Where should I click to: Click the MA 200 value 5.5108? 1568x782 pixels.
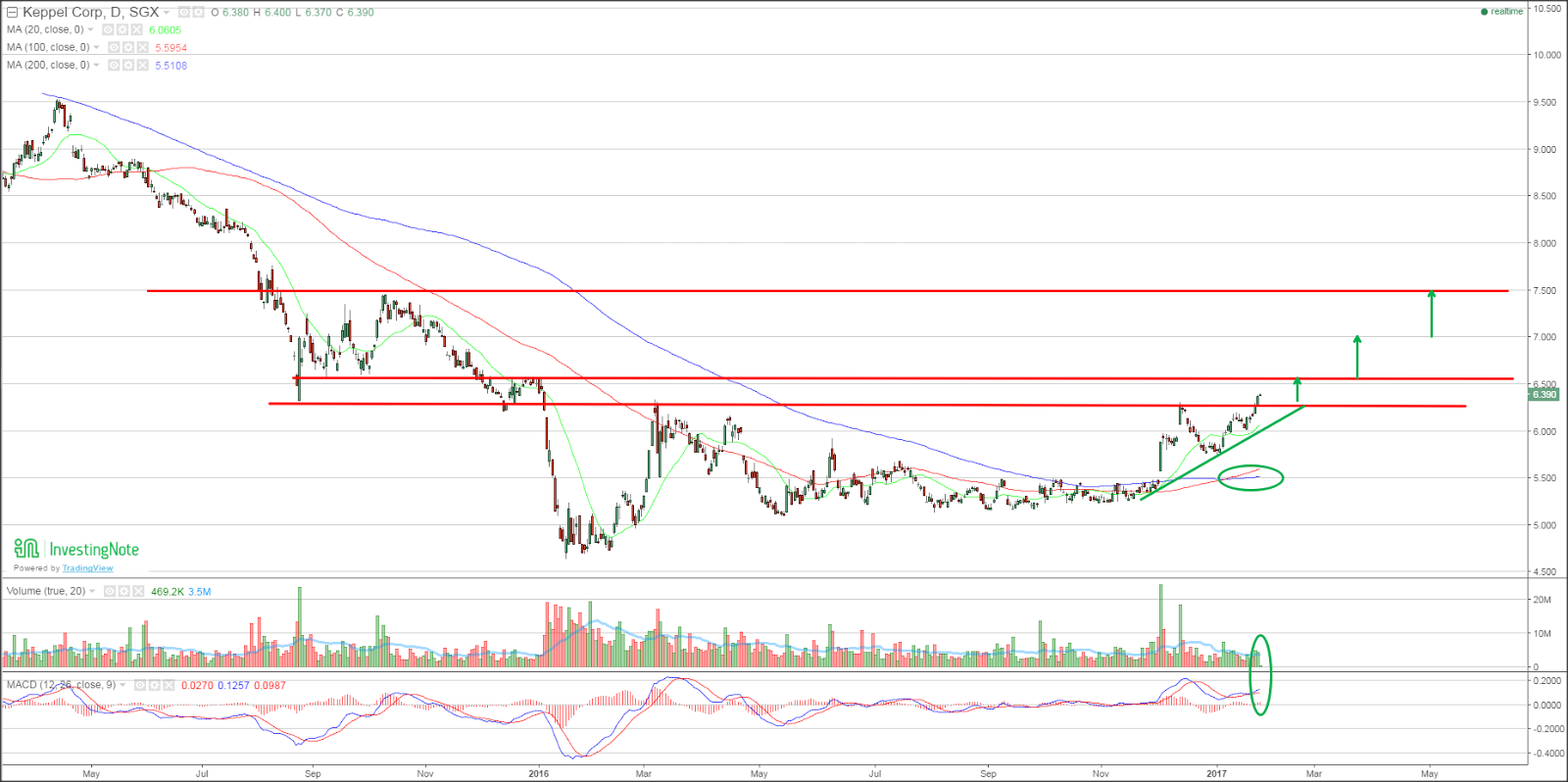pos(171,66)
